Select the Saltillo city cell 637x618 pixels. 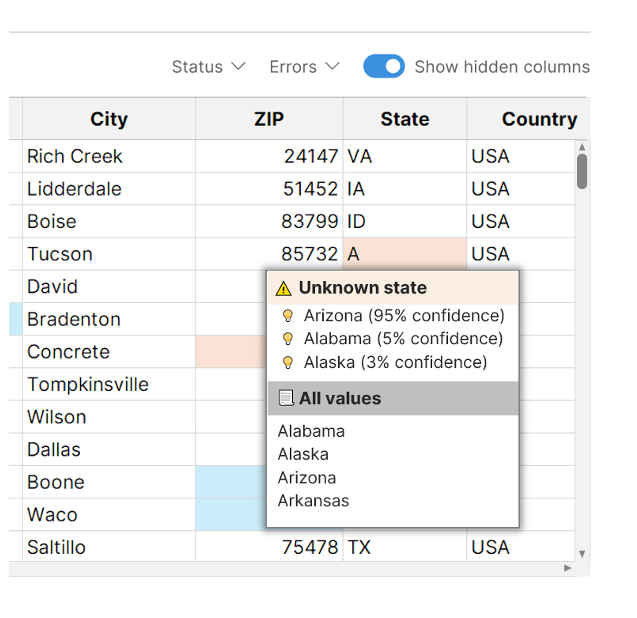point(109,547)
